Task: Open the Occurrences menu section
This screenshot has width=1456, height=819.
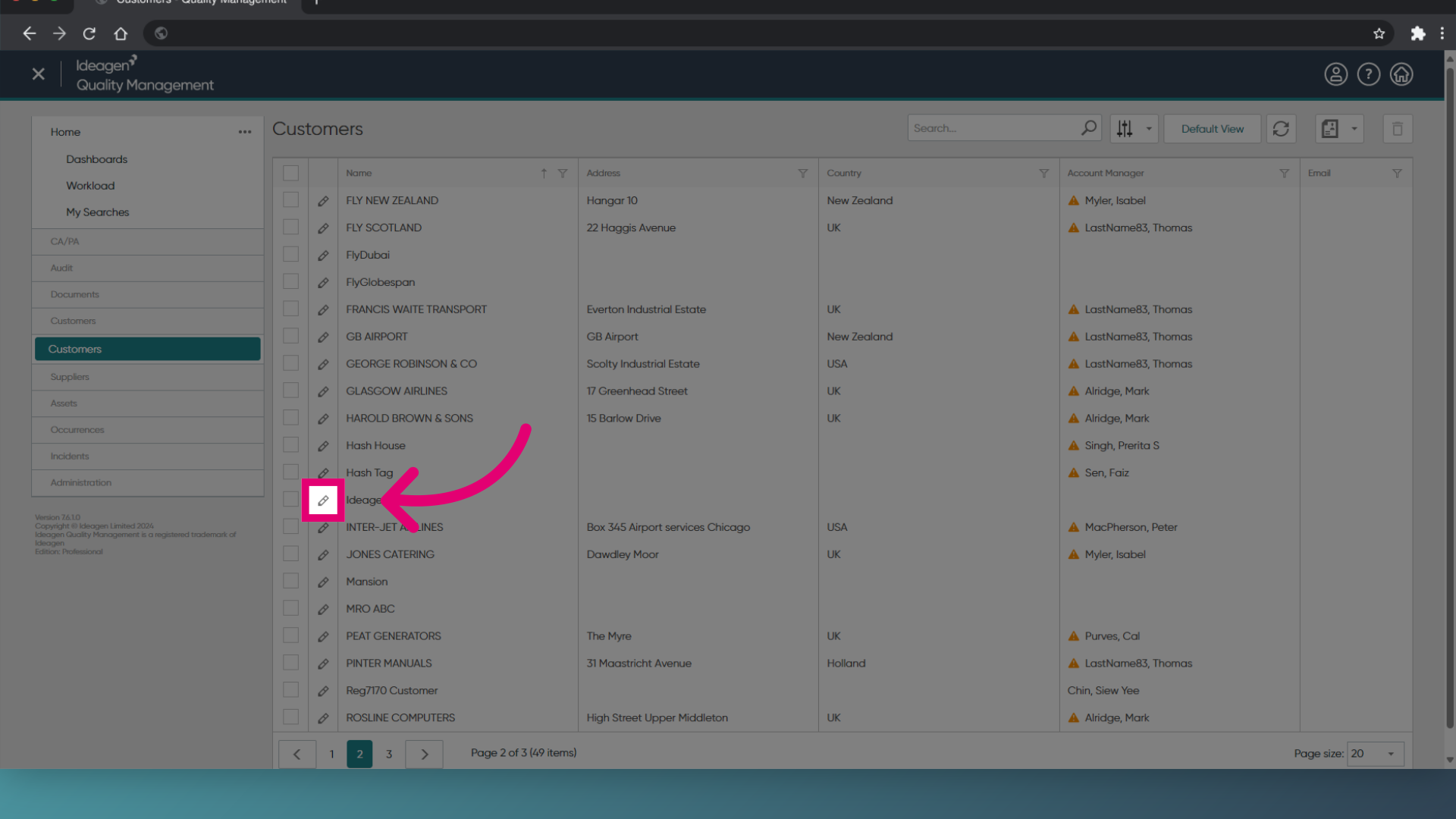Action: pyautogui.click(x=148, y=430)
